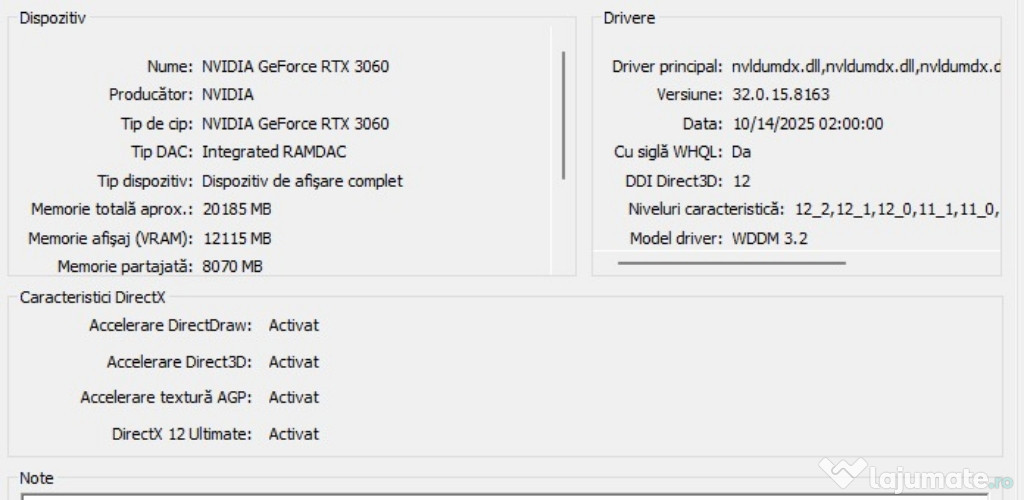Screen dimensions: 1024x500
Task: Click the horizontal scrollbar in Drivere panel
Action: point(731,263)
